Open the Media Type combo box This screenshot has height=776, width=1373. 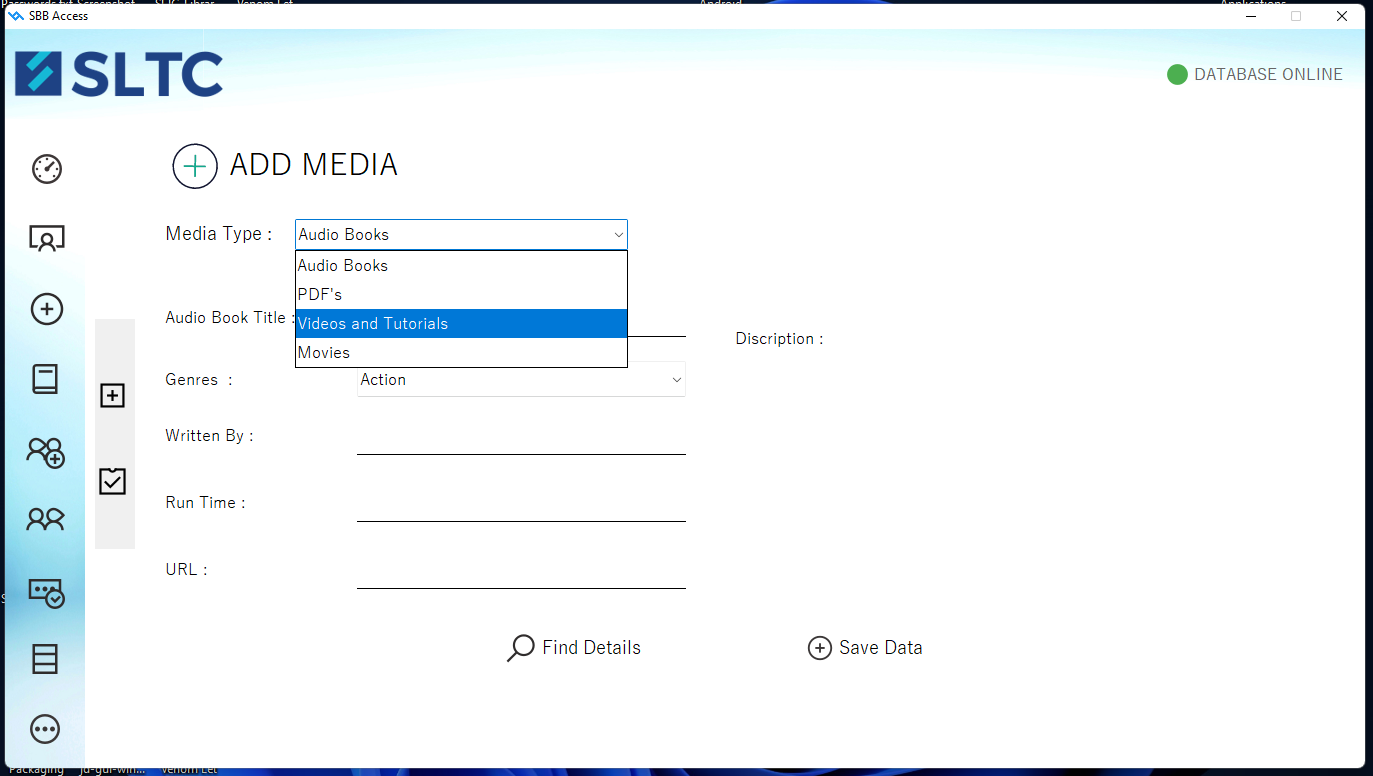[461, 234]
